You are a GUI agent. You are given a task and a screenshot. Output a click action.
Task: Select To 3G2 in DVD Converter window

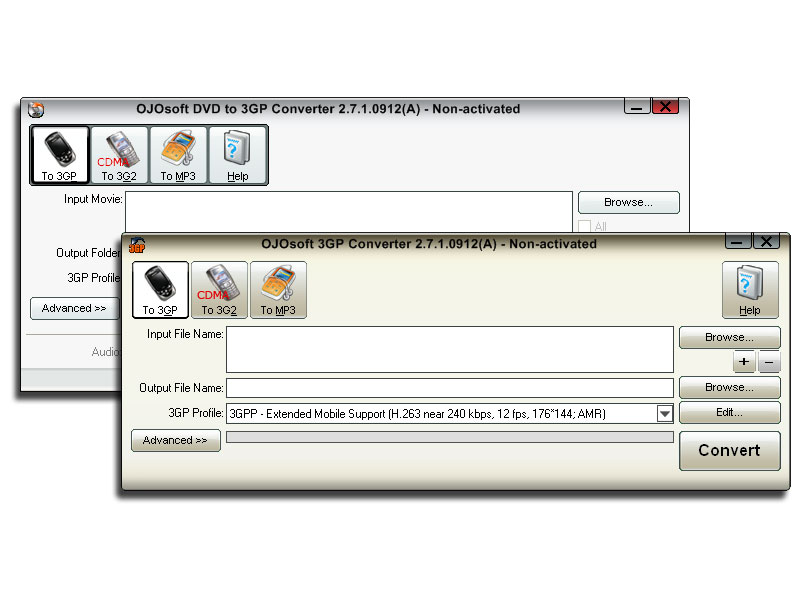[x=119, y=155]
